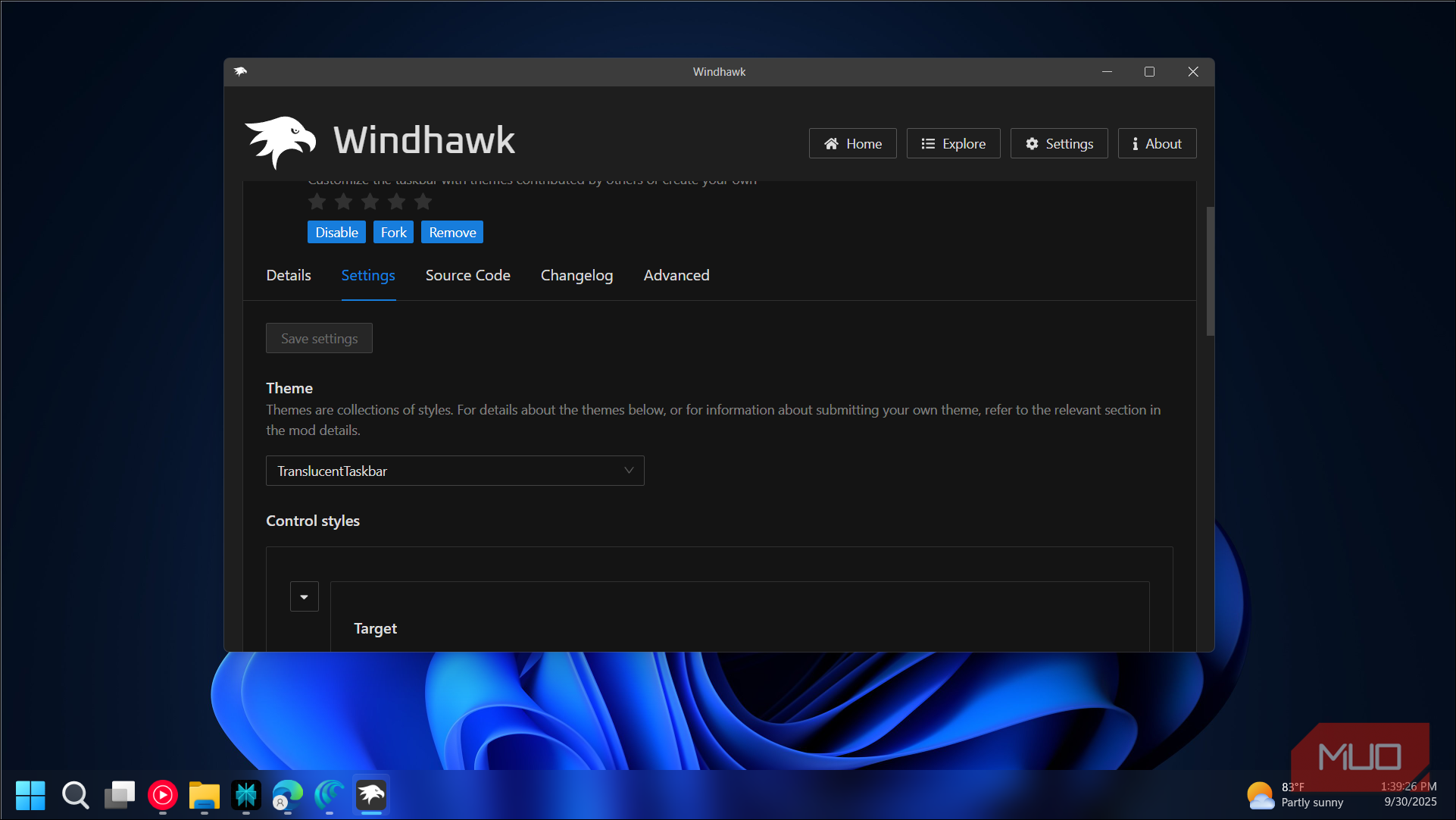Viewport: 1456px width, 820px height.
Task: Click the Windhawk hawk logo
Action: click(x=280, y=142)
